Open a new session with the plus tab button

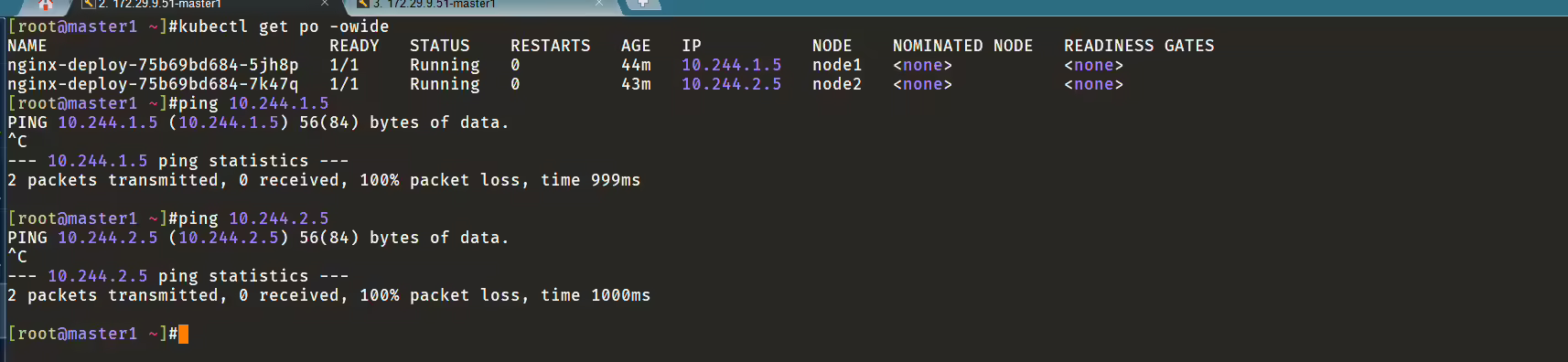643,4
